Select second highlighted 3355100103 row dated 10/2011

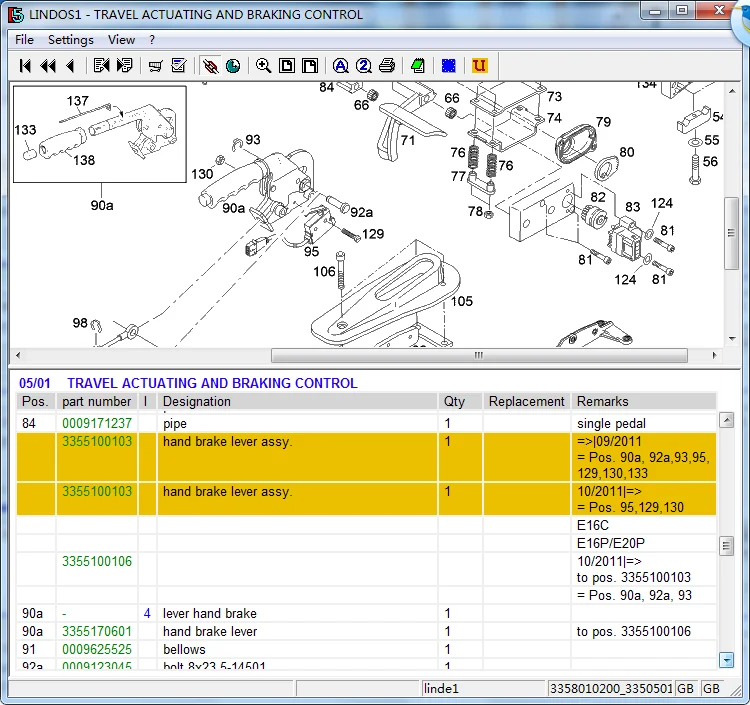click(366, 499)
